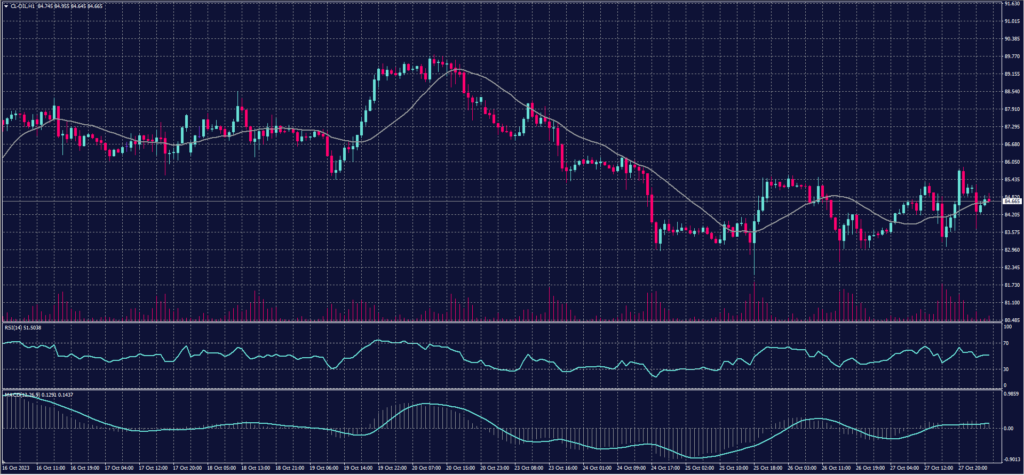Click the separator between RSI and MACD panes
Viewport: 1024px width, 475px height.
pyautogui.click(x=500, y=388)
